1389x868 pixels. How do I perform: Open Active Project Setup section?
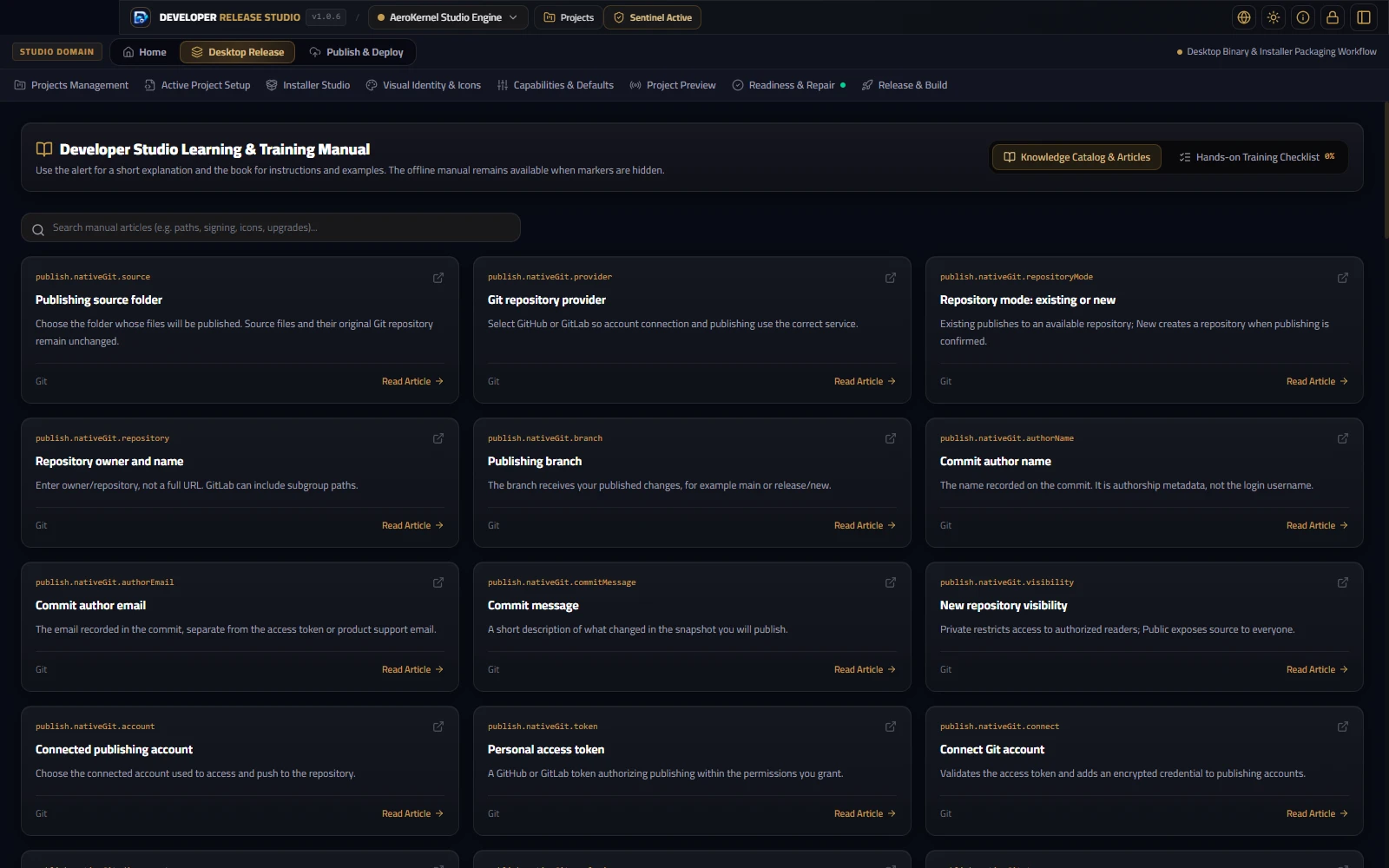tap(197, 85)
